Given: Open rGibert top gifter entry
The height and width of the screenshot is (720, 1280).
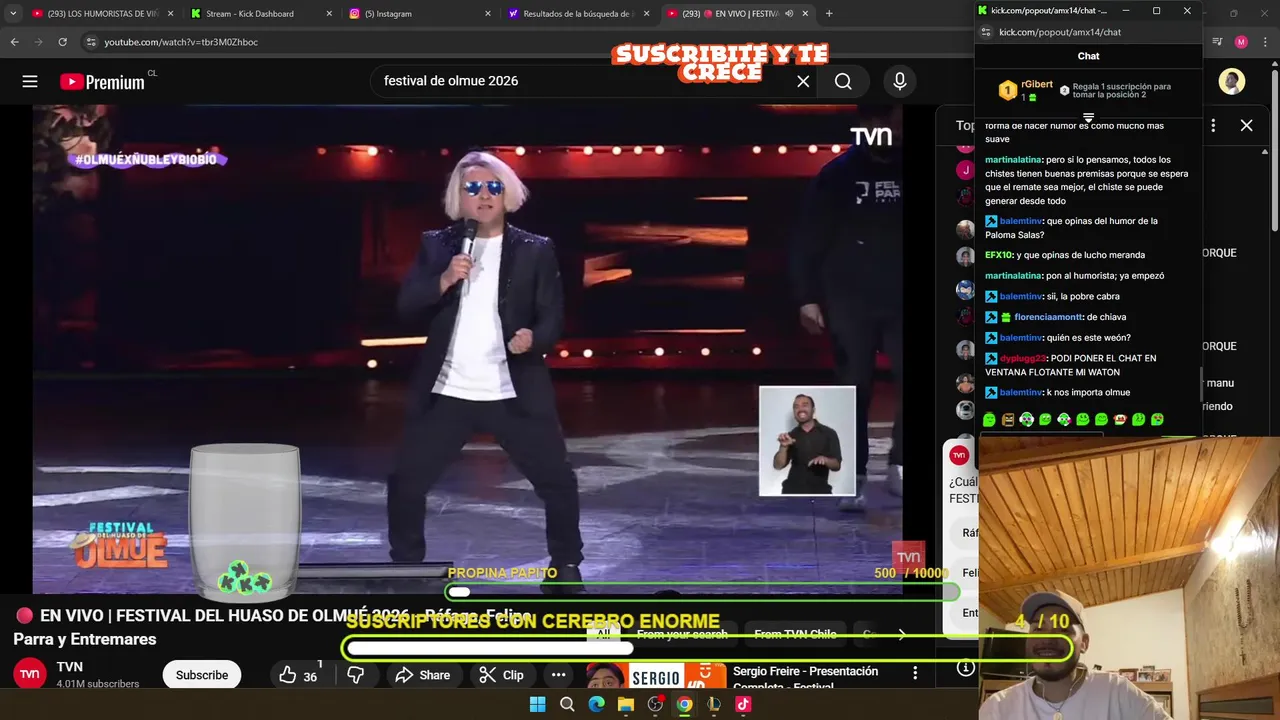Looking at the screenshot, I should click(1026, 91).
